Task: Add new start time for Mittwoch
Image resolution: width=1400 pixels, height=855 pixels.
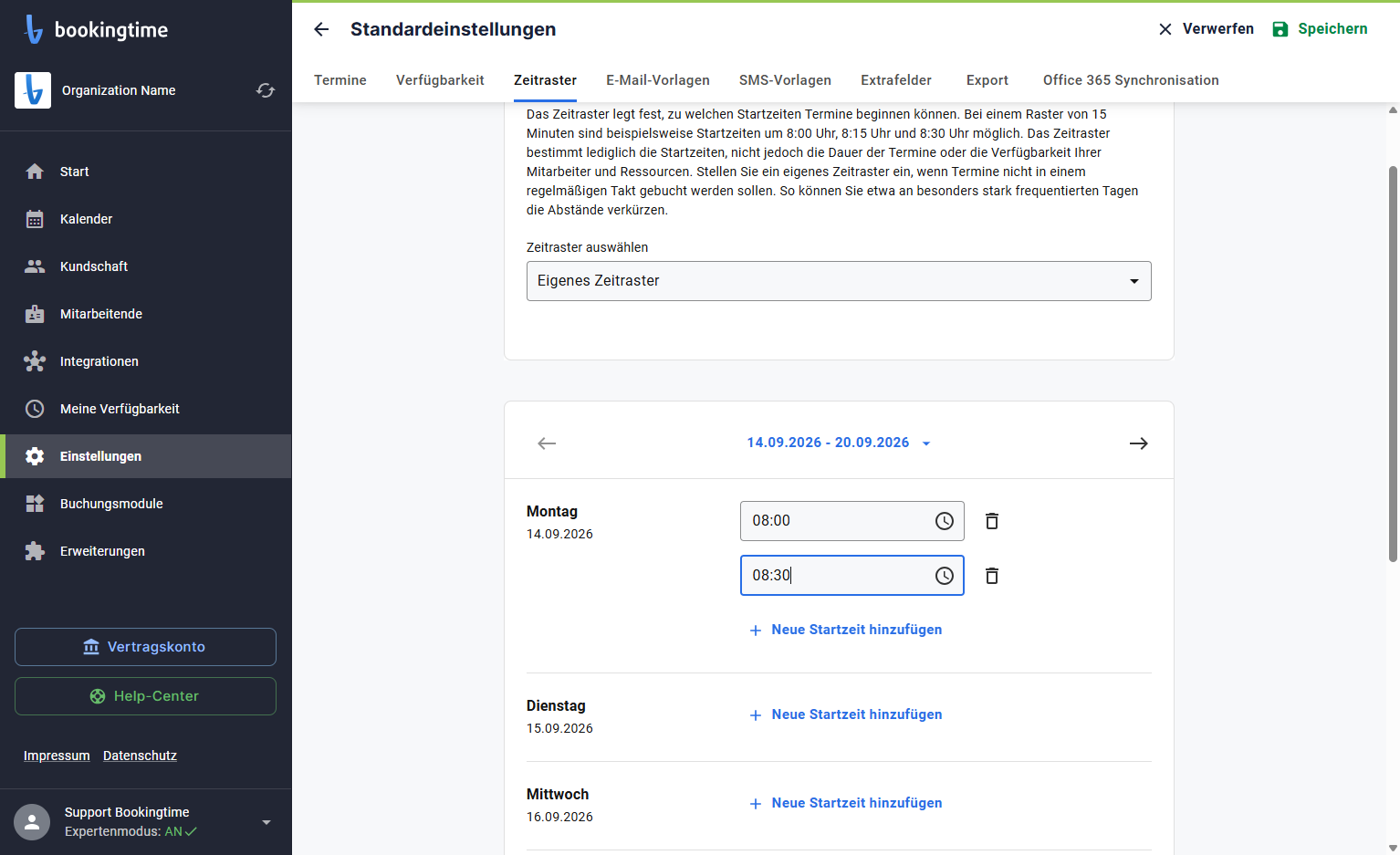Action: coord(845,803)
